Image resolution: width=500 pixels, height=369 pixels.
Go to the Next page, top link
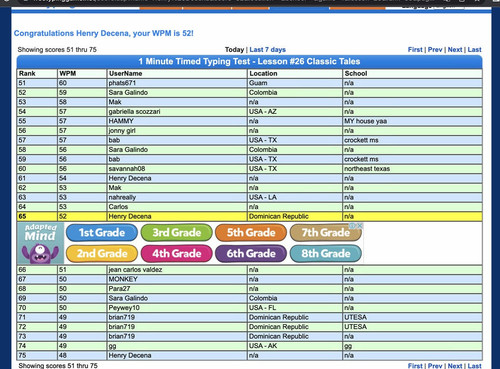point(455,50)
